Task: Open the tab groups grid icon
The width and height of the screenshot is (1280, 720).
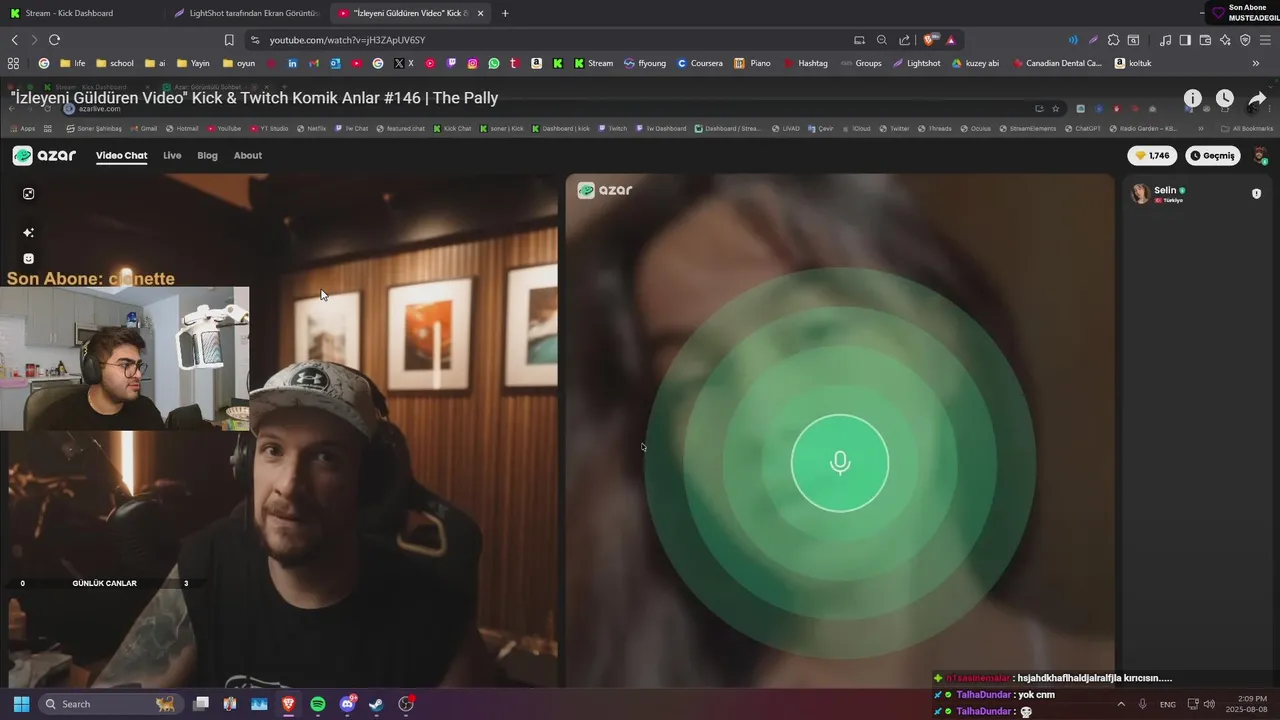Action: [x=13, y=63]
